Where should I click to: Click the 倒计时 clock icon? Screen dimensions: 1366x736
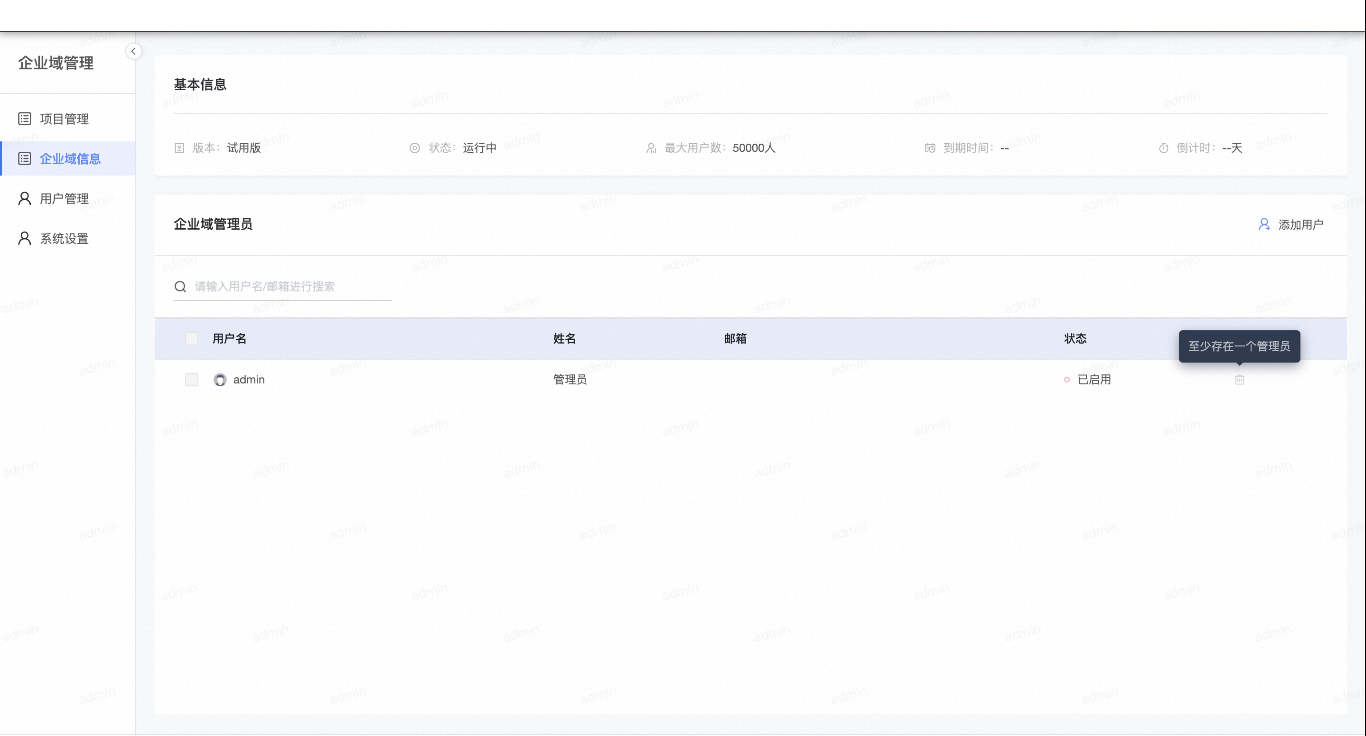(x=1164, y=148)
